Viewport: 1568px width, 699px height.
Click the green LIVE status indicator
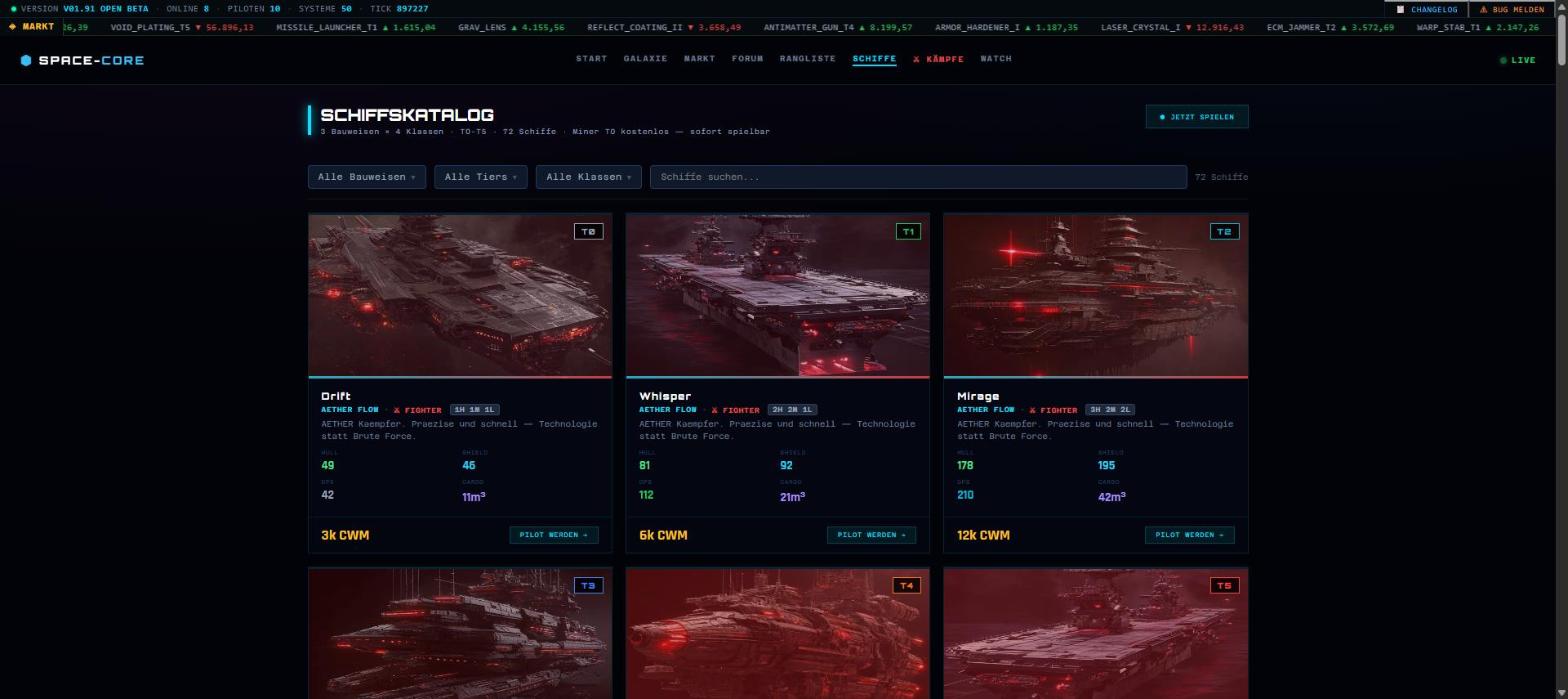coord(1517,60)
